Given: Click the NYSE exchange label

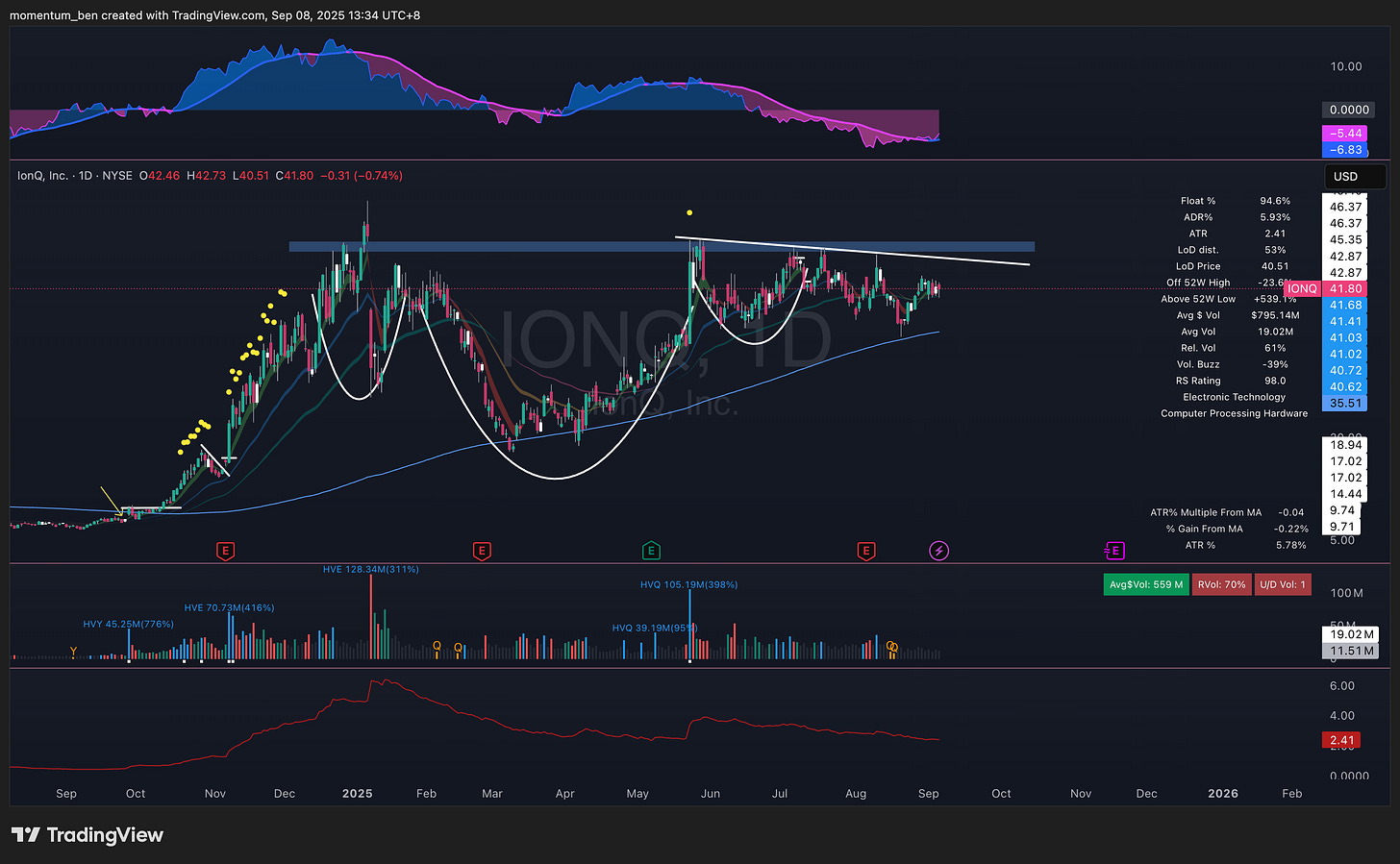Looking at the screenshot, I should pyautogui.click(x=117, y=176).
